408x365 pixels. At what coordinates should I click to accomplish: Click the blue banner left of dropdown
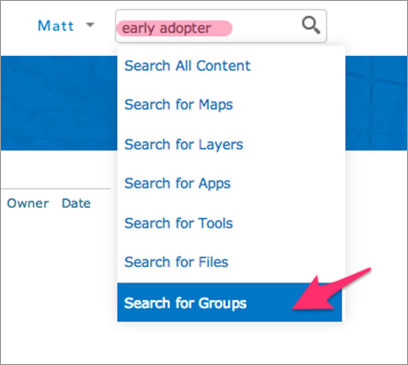click(x=59, y=103)
